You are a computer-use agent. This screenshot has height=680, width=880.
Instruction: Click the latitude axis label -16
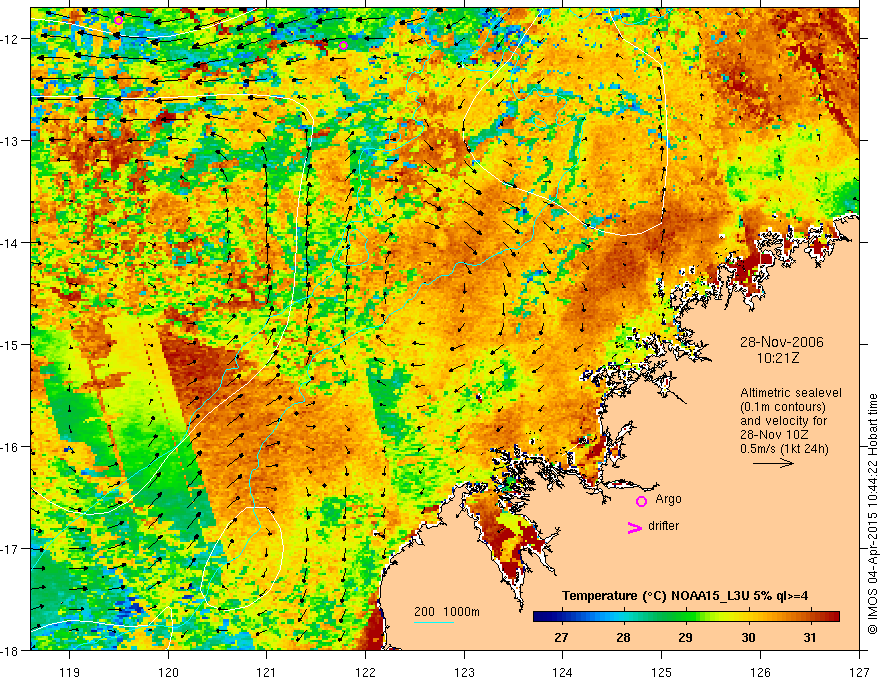(x=9, y=447)
